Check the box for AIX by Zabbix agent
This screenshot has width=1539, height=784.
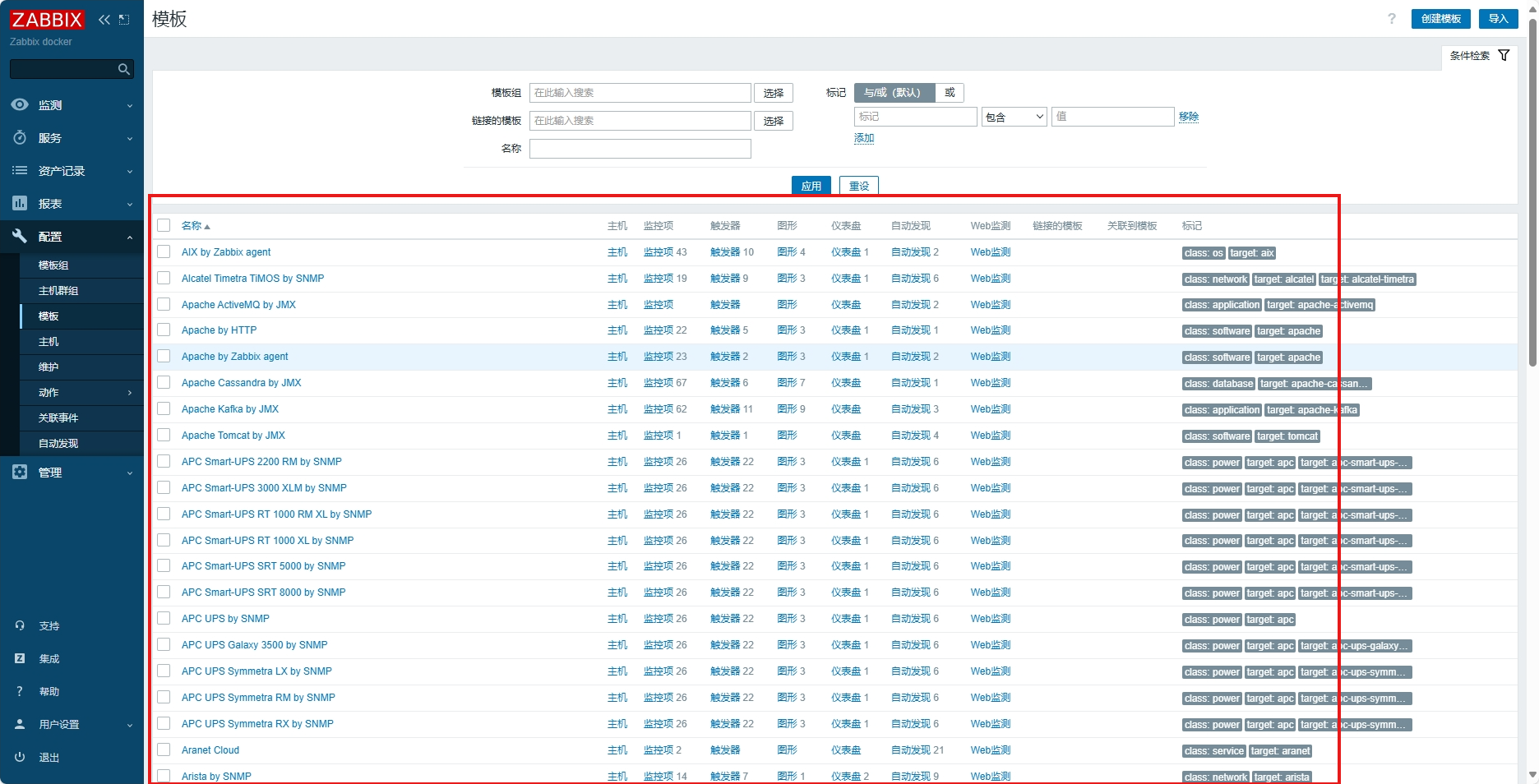(x=164, y=251)
